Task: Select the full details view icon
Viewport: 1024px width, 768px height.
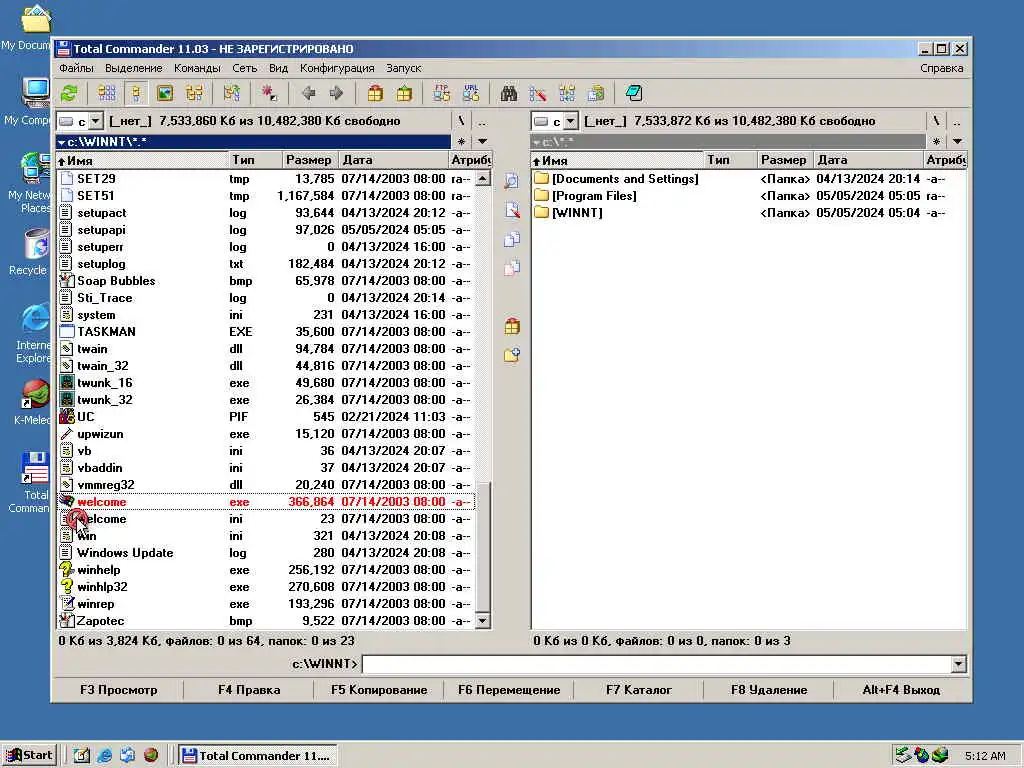Action: point(136,93)
